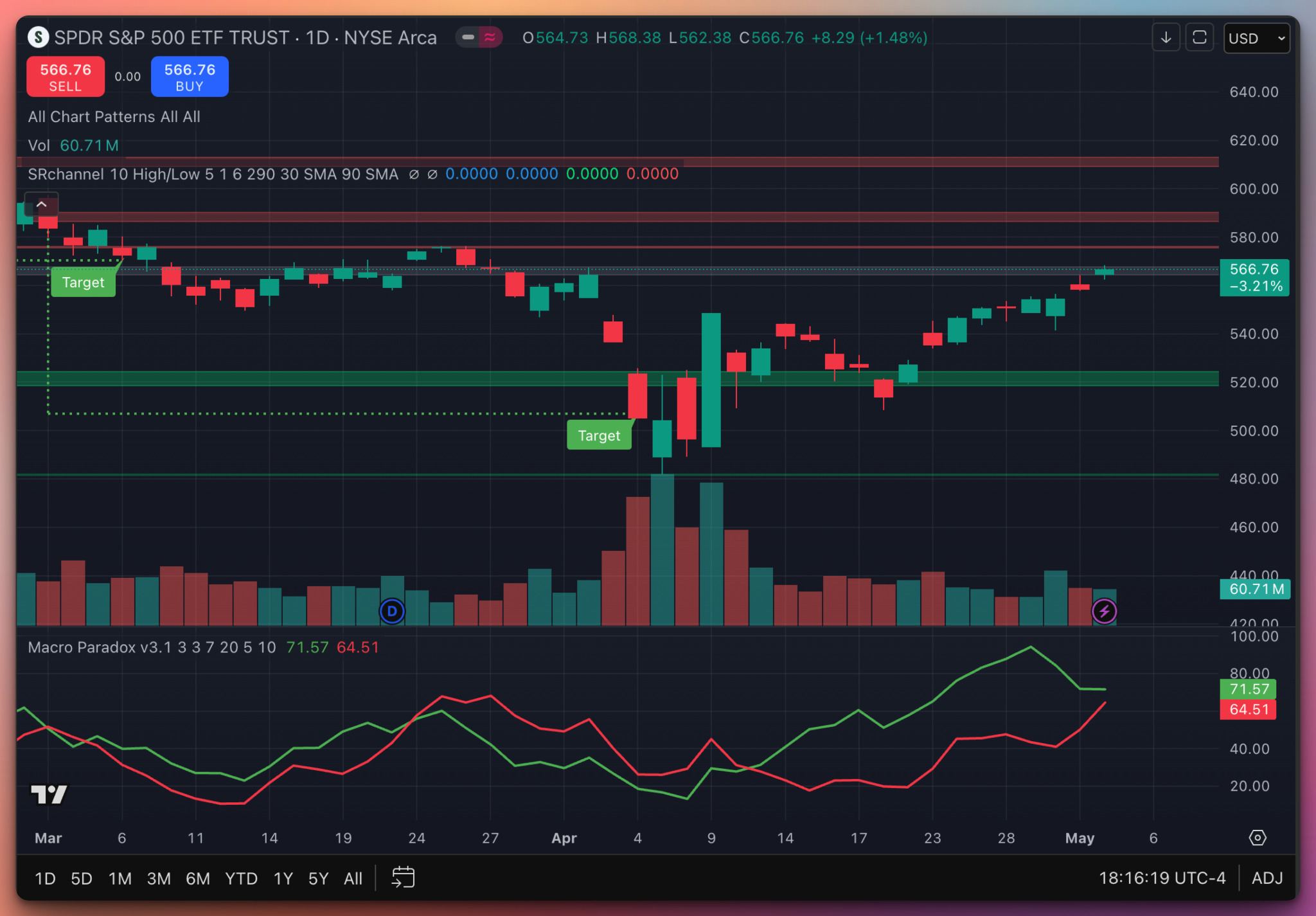This screenshot has width=1316, height=916.
Task: Click the Apr label on the time axis
Action: 564,838
